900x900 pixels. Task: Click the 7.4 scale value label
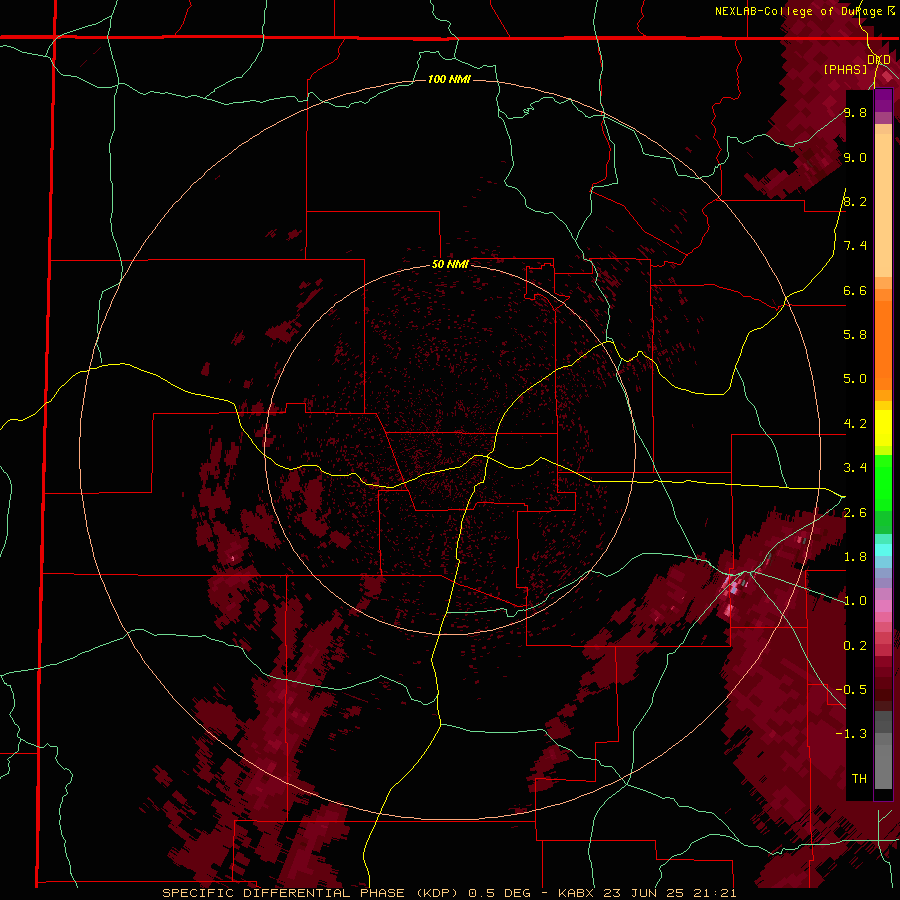coord(855,246)
